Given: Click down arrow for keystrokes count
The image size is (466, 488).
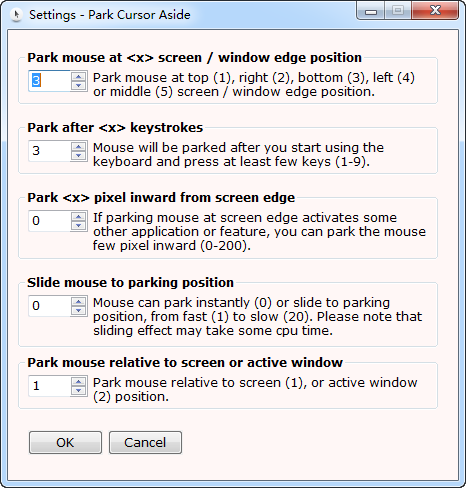Looking at the screenshot, I should (x=79, y=155).
